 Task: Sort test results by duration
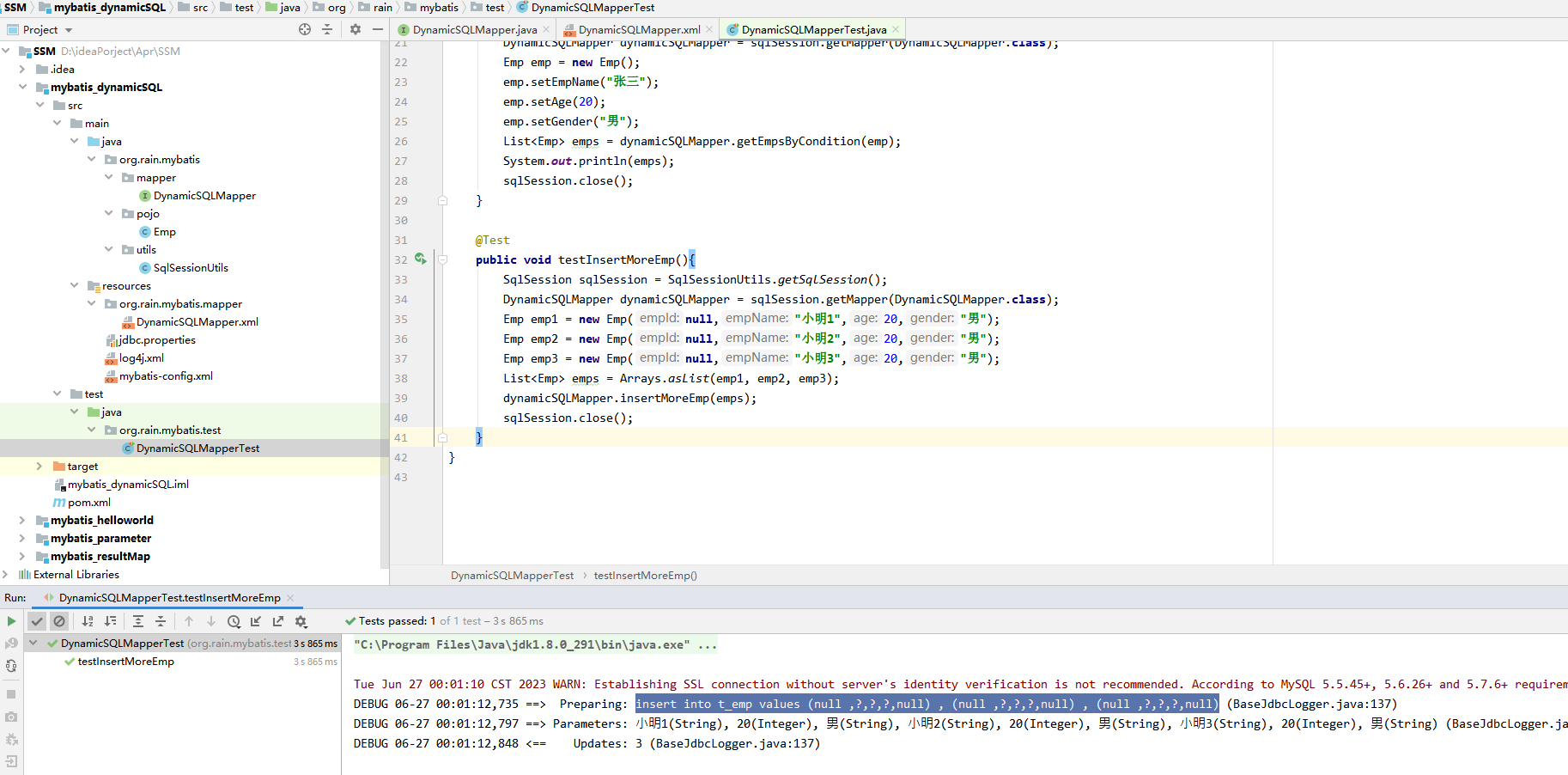[x=110, y=621]
